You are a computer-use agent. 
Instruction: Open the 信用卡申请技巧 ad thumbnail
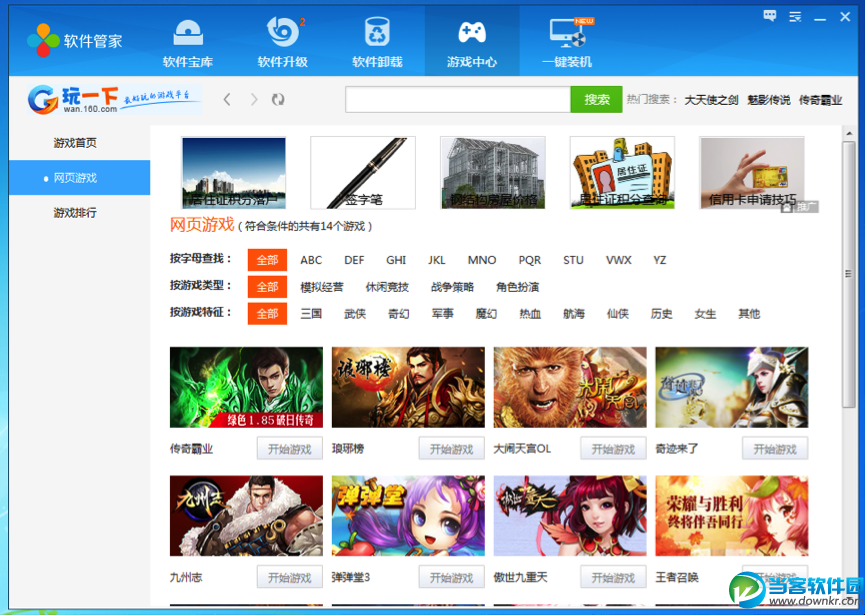[752, 173]
